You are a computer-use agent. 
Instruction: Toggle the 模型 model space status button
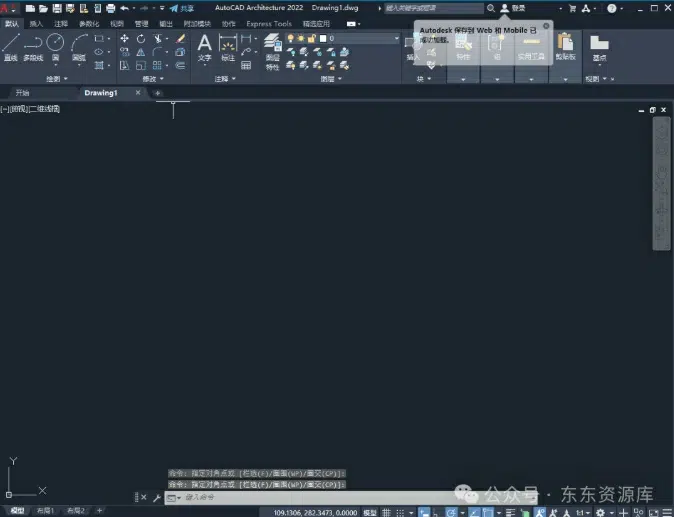click(x=369, y=512)
